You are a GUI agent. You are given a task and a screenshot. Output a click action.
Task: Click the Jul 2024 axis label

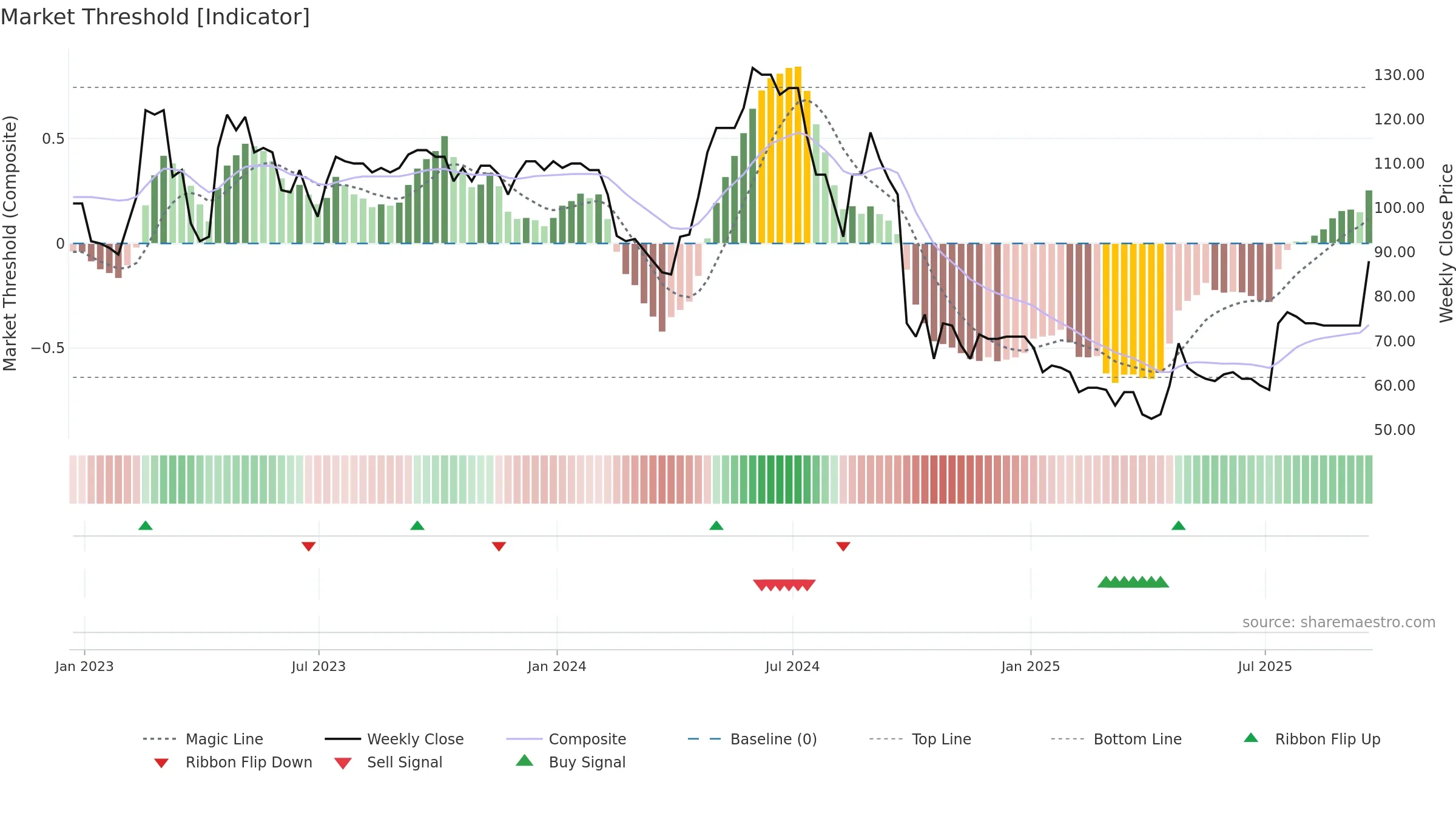point(792,667)
